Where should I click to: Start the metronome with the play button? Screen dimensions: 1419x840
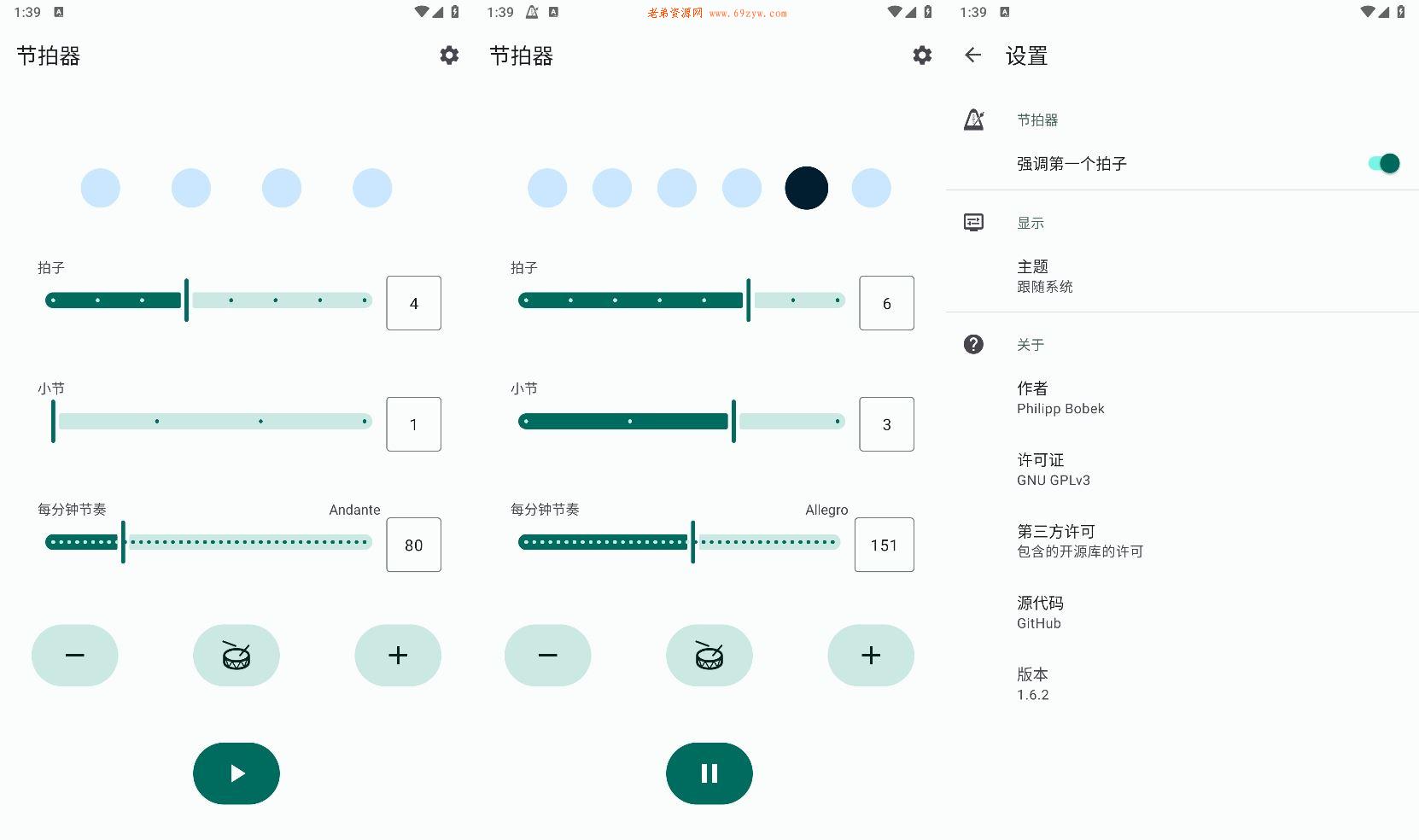[x=236, y=773]
